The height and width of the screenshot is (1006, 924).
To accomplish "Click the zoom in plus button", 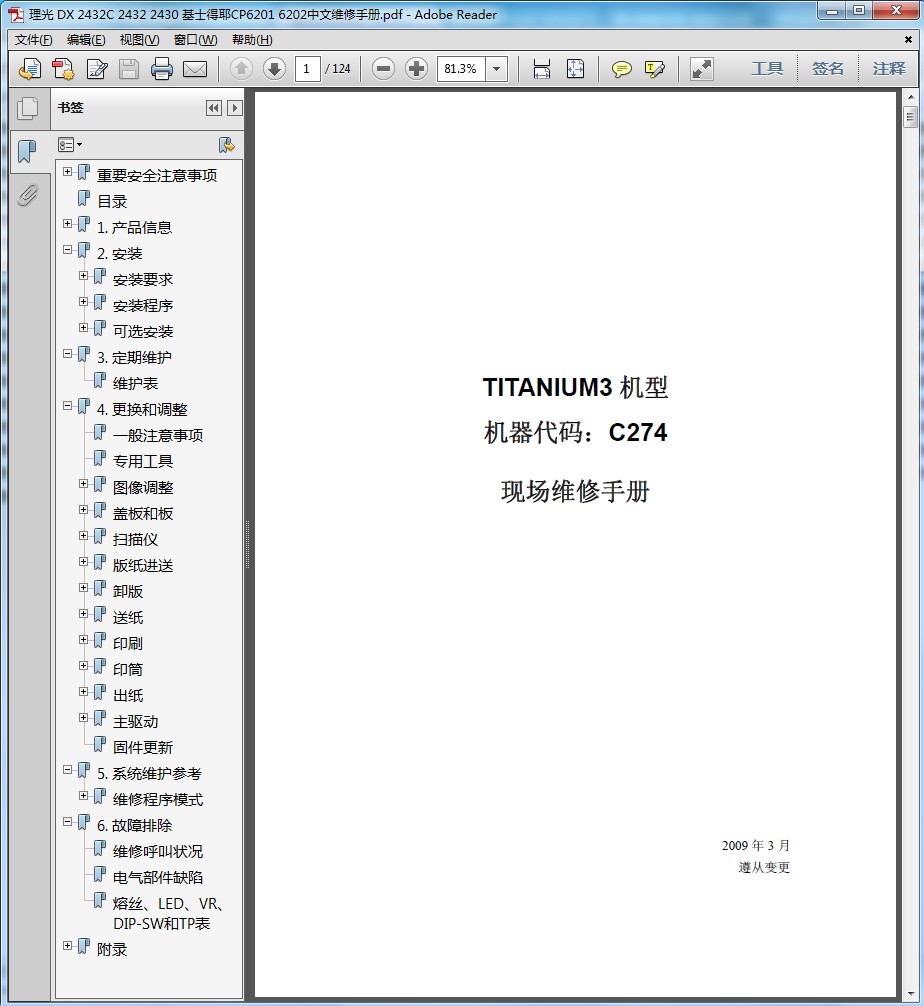I will pos(417,69).
